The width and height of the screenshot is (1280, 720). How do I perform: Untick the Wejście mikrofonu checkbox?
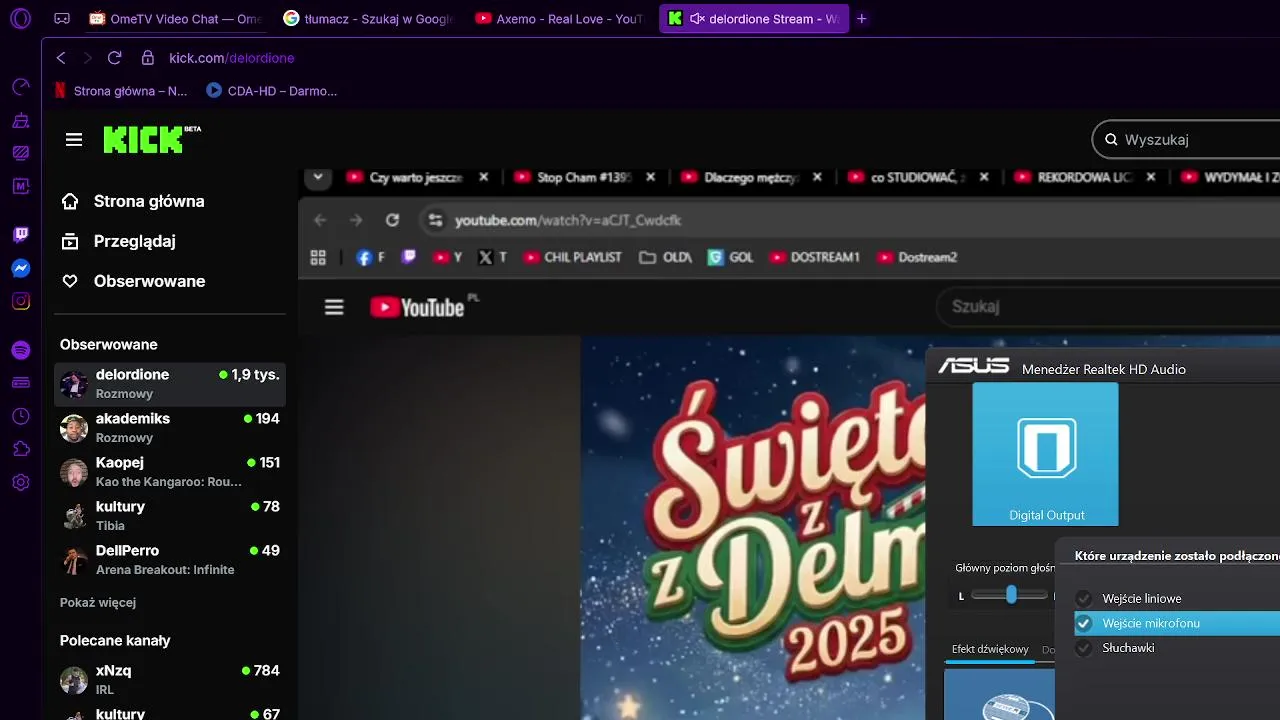(x=1084, y=623)
